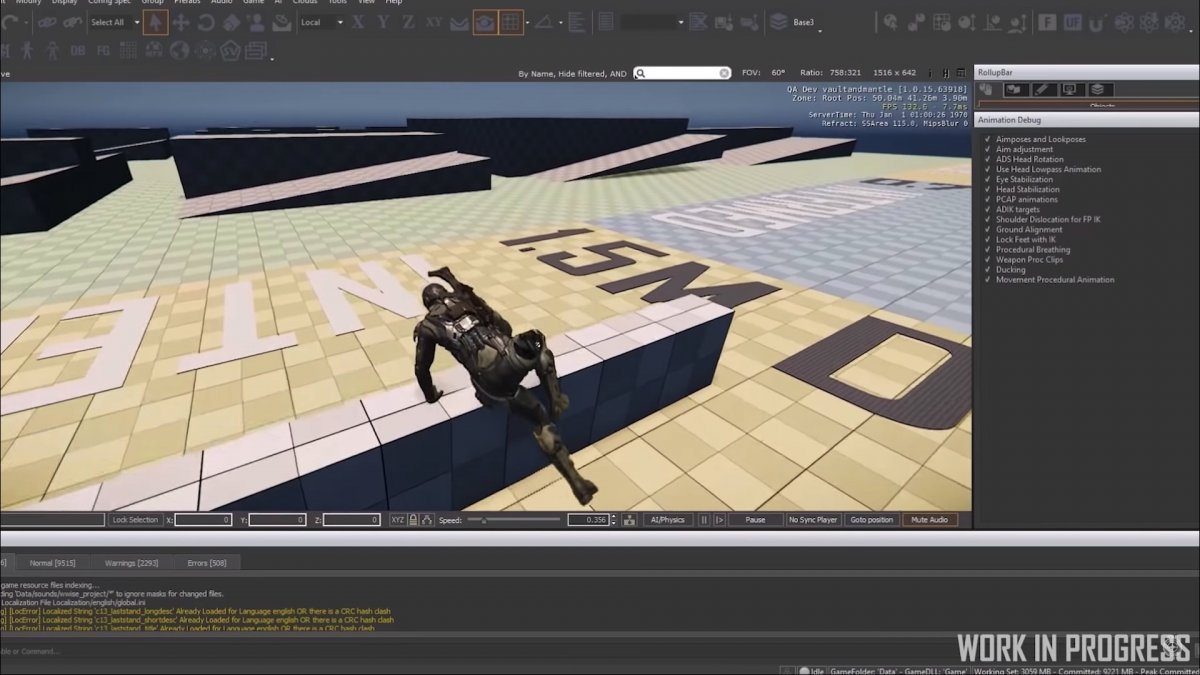
Task: Click the Mute Audio button
Action: (x=929, y=520)
